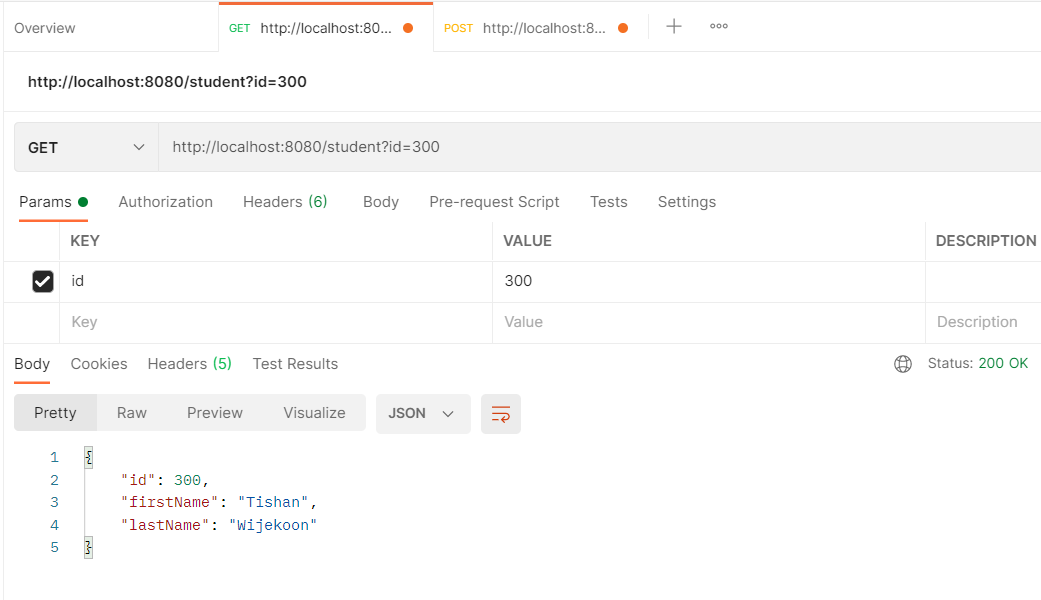Open the more tabs options (three dots) icon

point(718,26)
